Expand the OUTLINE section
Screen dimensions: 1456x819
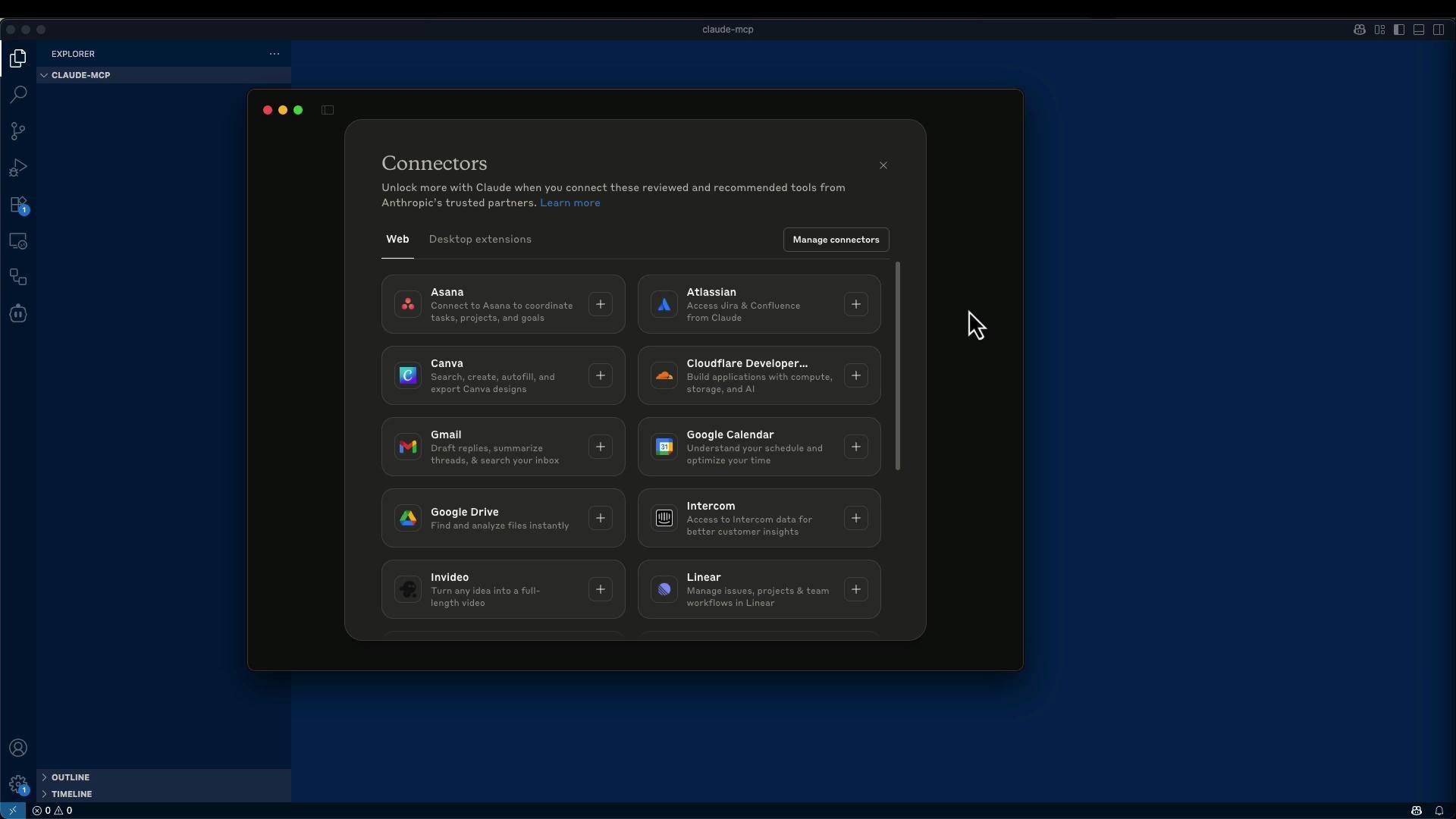[164, 777]
